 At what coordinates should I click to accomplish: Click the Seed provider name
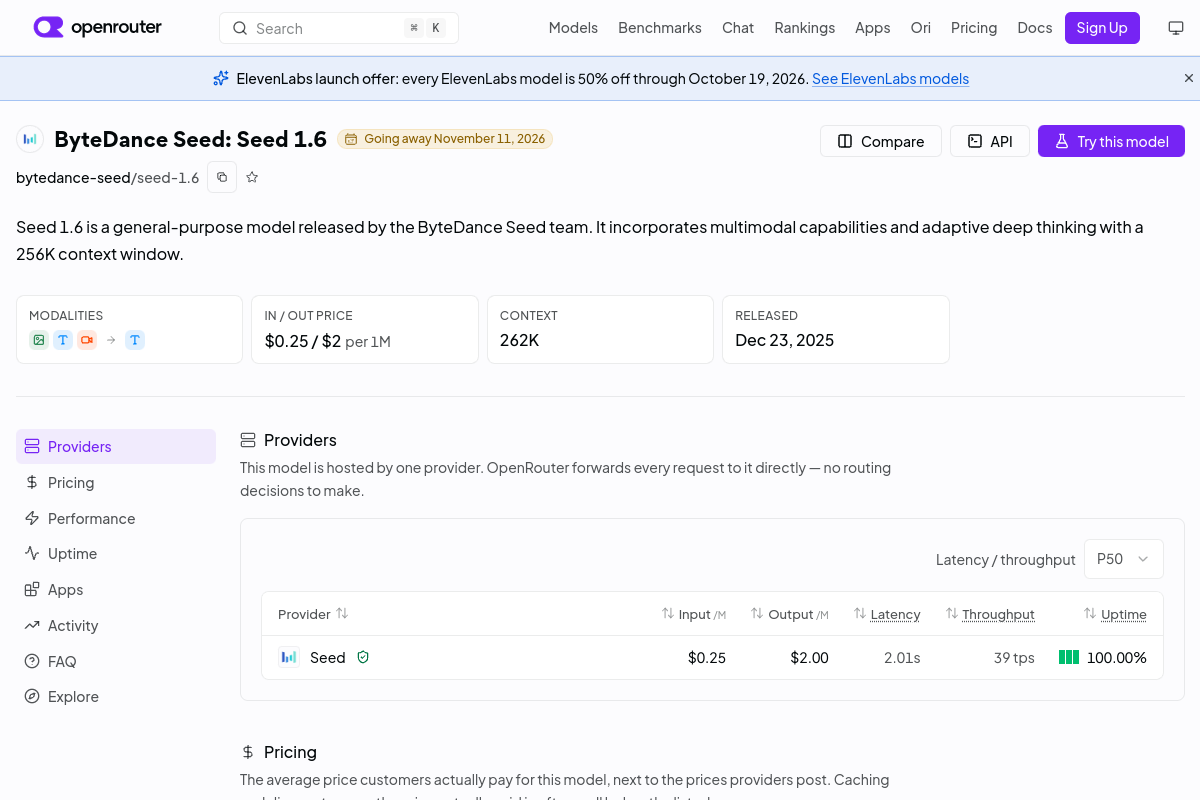coord(328,658)
